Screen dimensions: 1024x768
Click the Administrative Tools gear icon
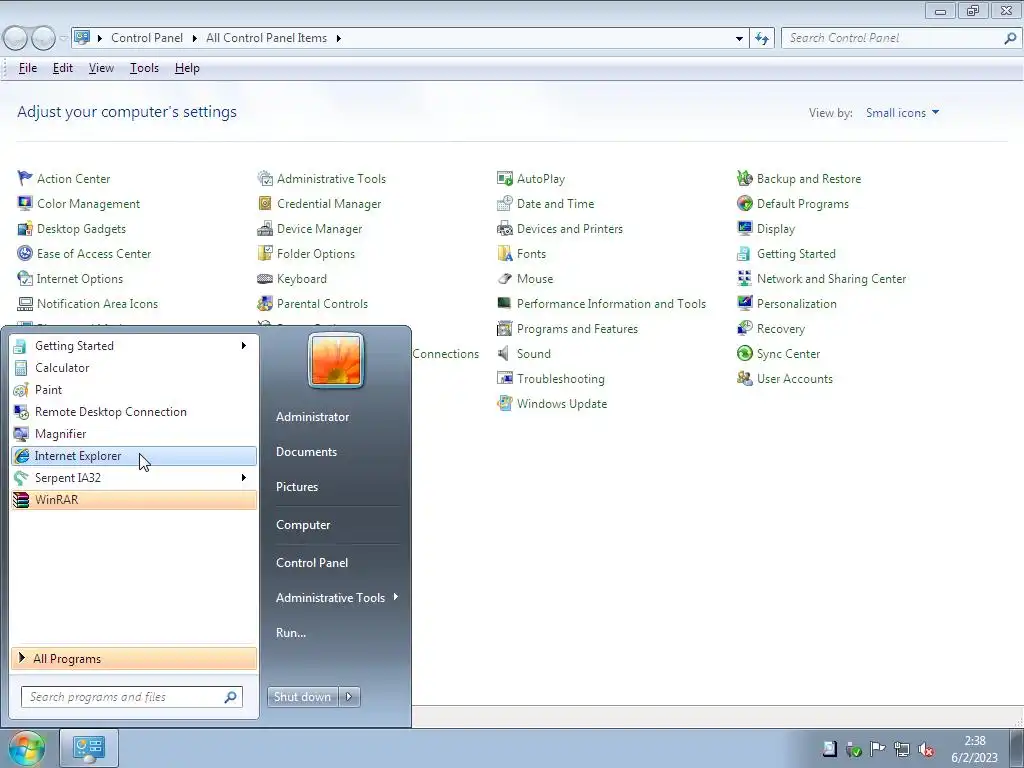pos(264,178)
